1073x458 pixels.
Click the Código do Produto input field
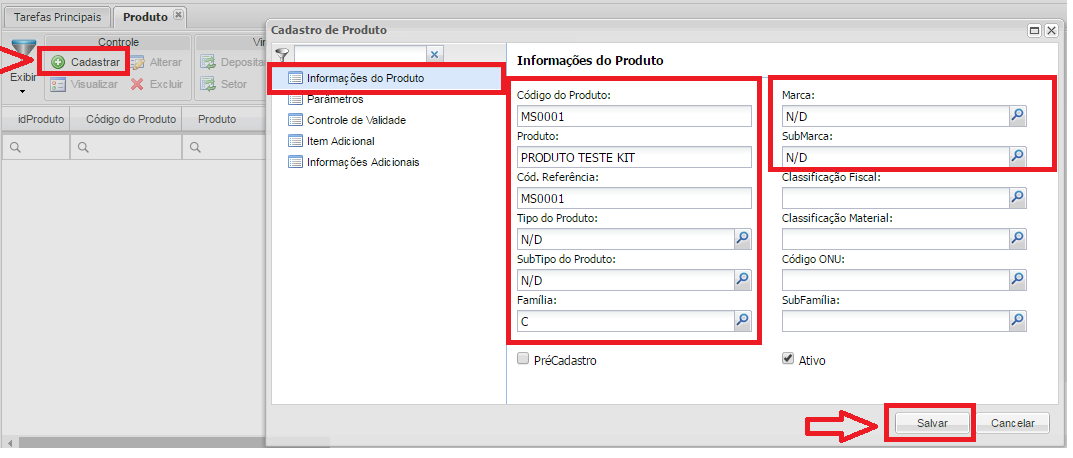click(634, 116)
